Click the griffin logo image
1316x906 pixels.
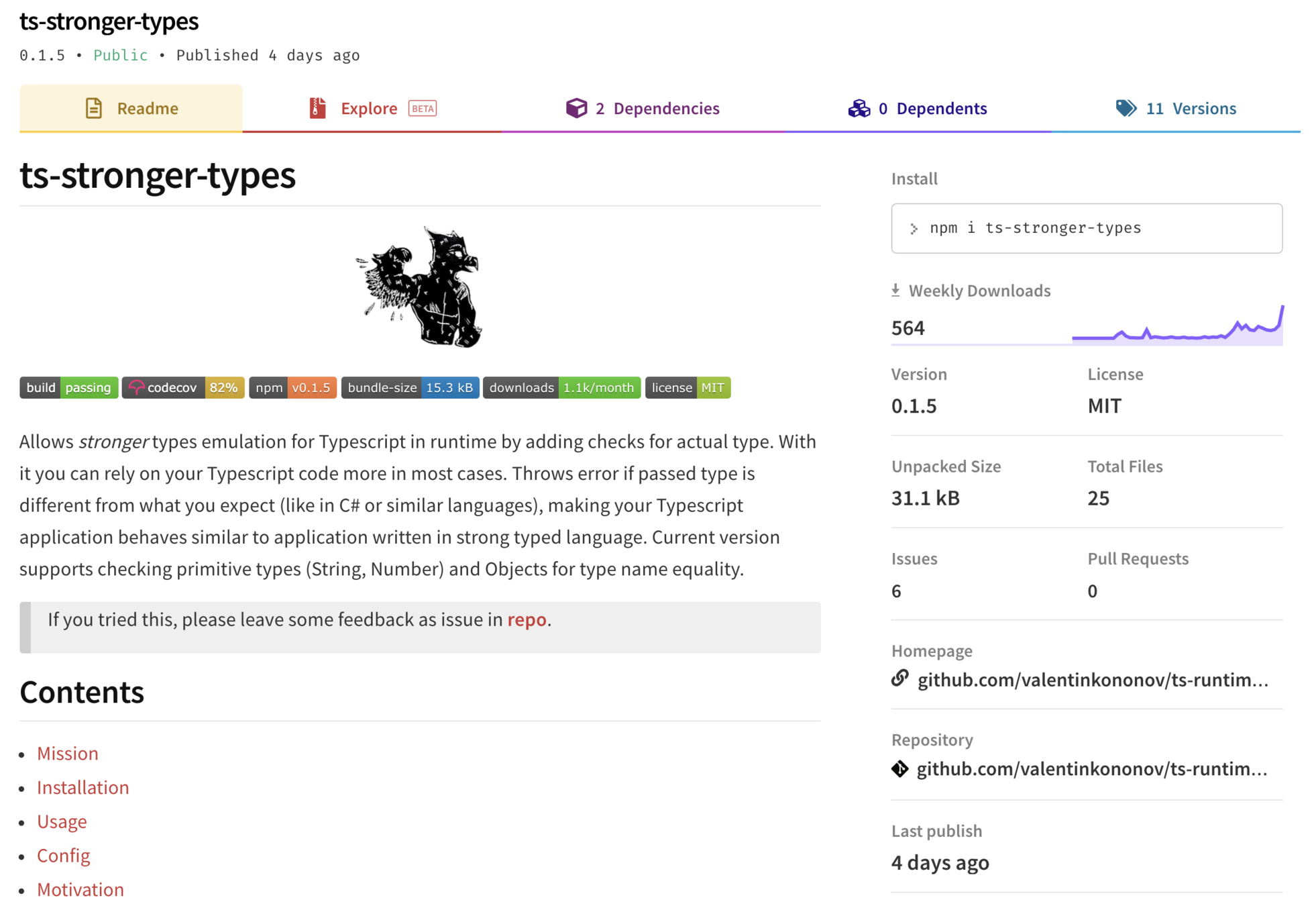click(x=419, y=287)
